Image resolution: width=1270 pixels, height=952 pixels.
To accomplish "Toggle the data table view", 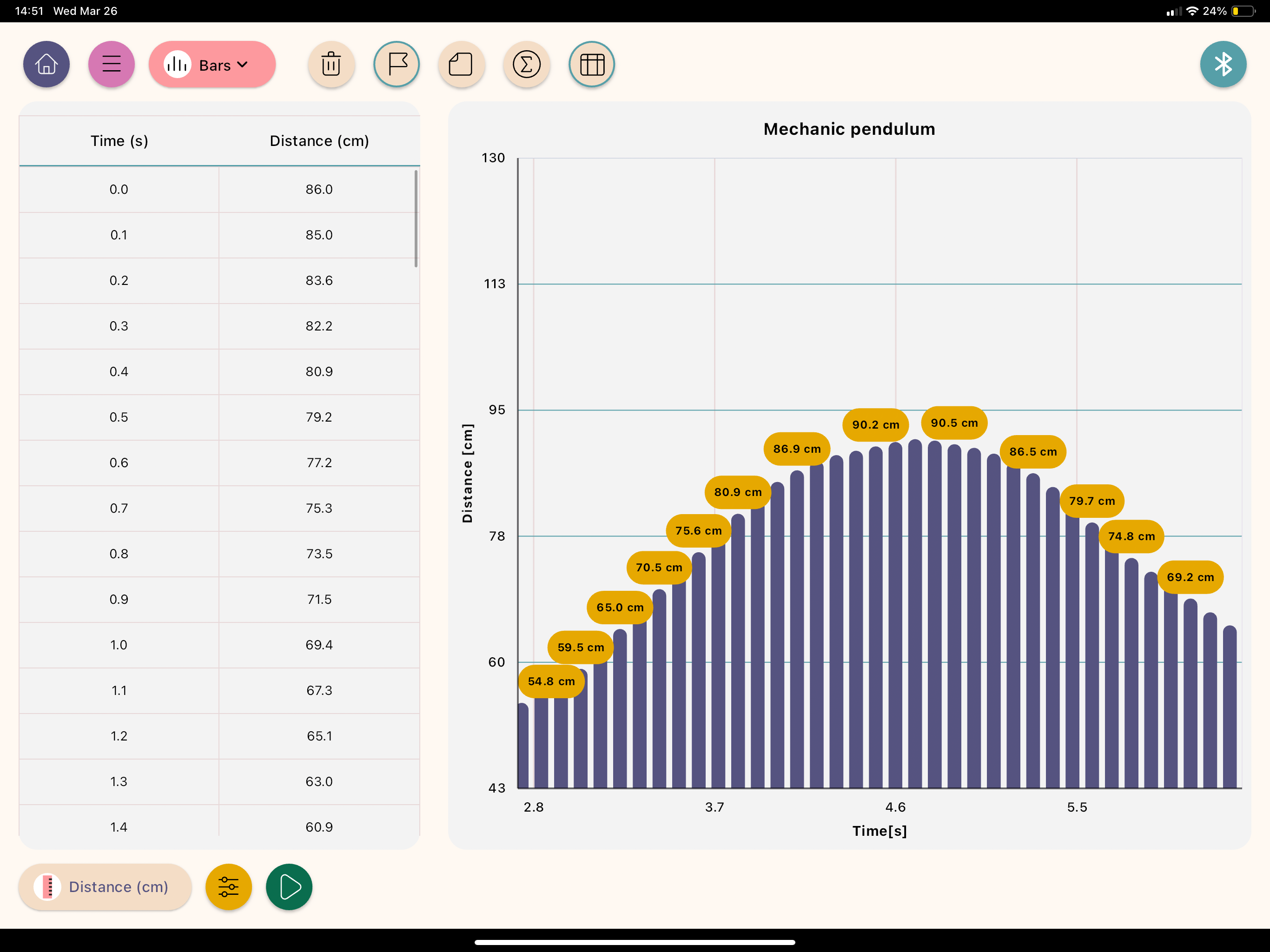I will coord(592,64).
